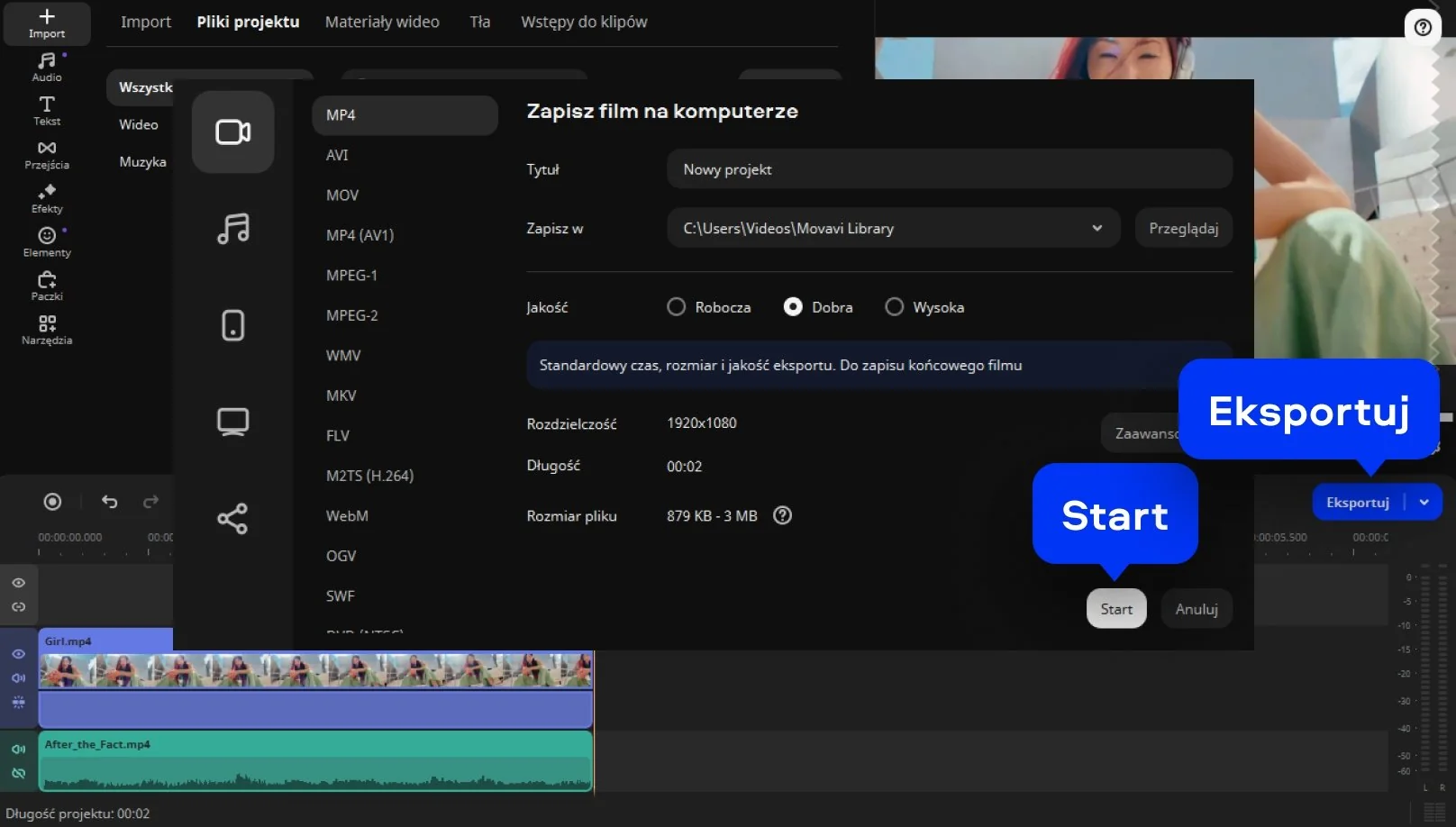Toggle visibility of Girl.mp4 video track
Viewport: 1456px width, 827px height.
pyautogui.click(x=18, y=654)
